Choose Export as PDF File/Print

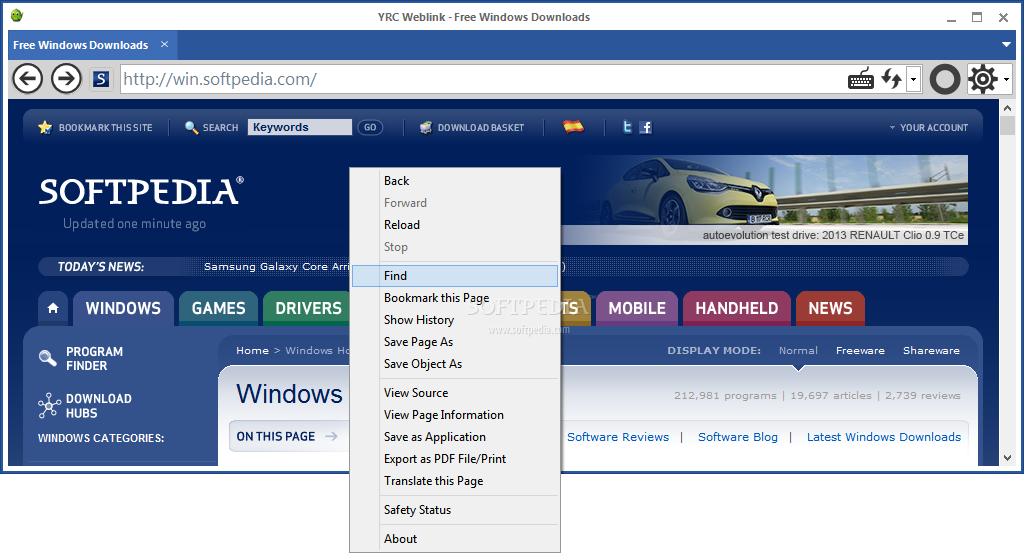point(455,459)
